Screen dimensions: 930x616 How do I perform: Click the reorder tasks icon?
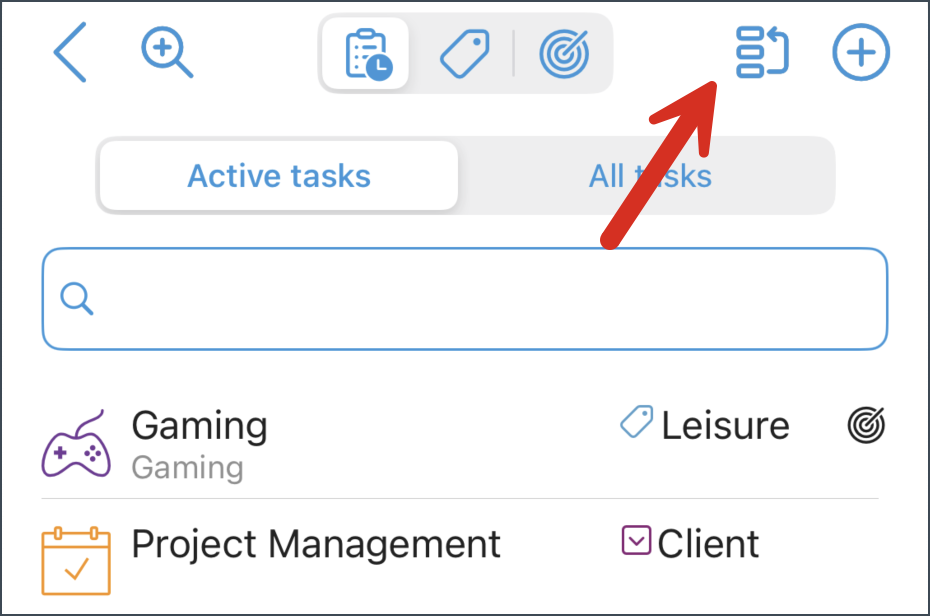click(x=762, y=53)
